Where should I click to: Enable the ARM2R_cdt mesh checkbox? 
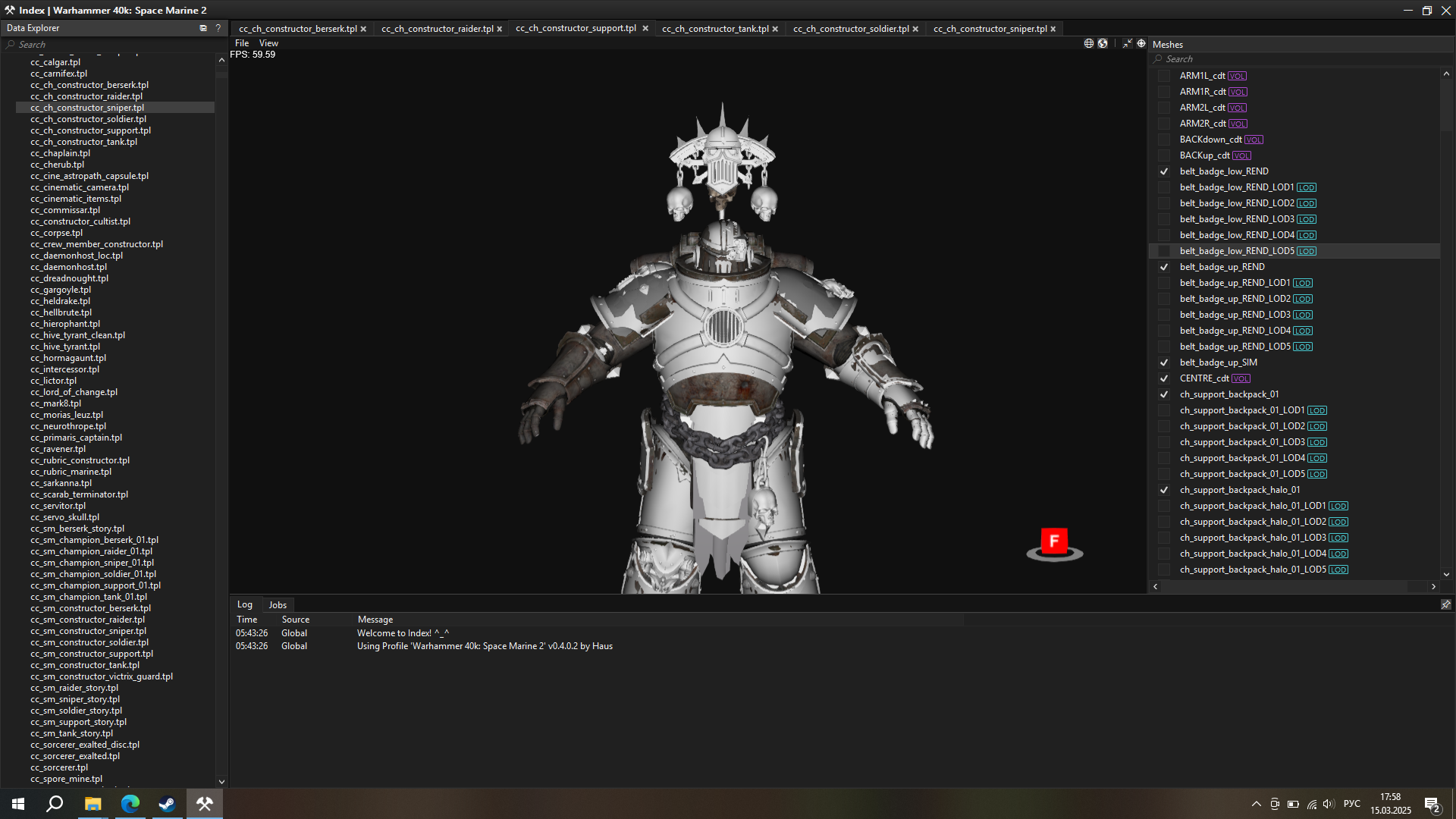coord(1164,124)
